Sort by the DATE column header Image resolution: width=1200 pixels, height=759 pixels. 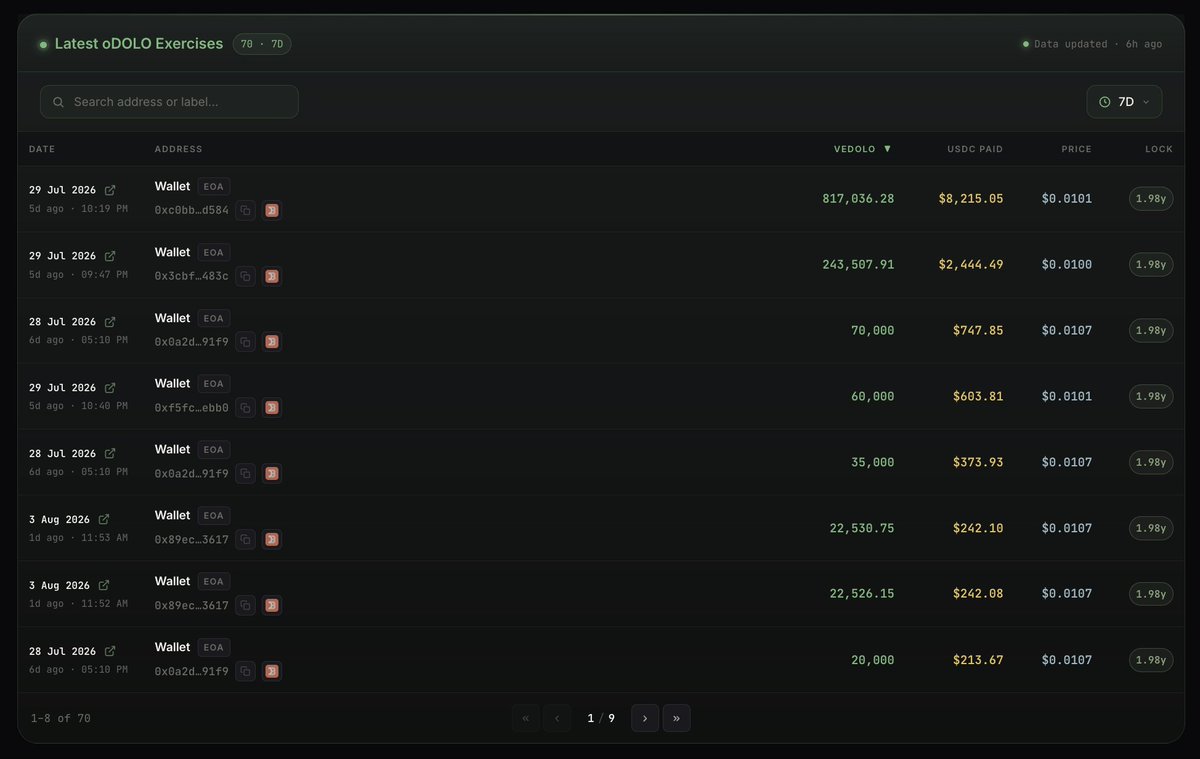pos(42,149)
